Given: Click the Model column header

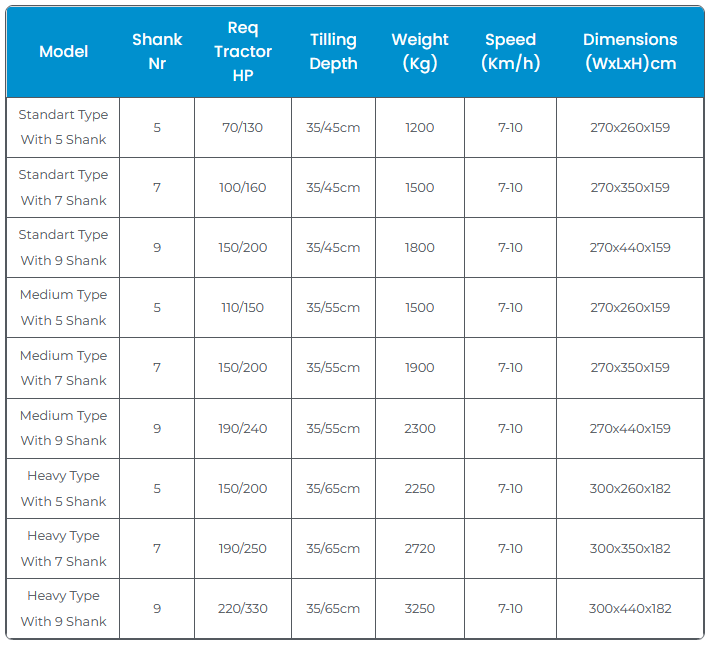Looking at the screenshot, I should pos(63,52).
